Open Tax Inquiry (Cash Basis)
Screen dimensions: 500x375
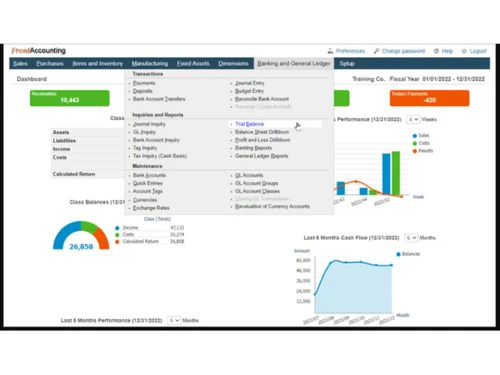click(160, 156)
